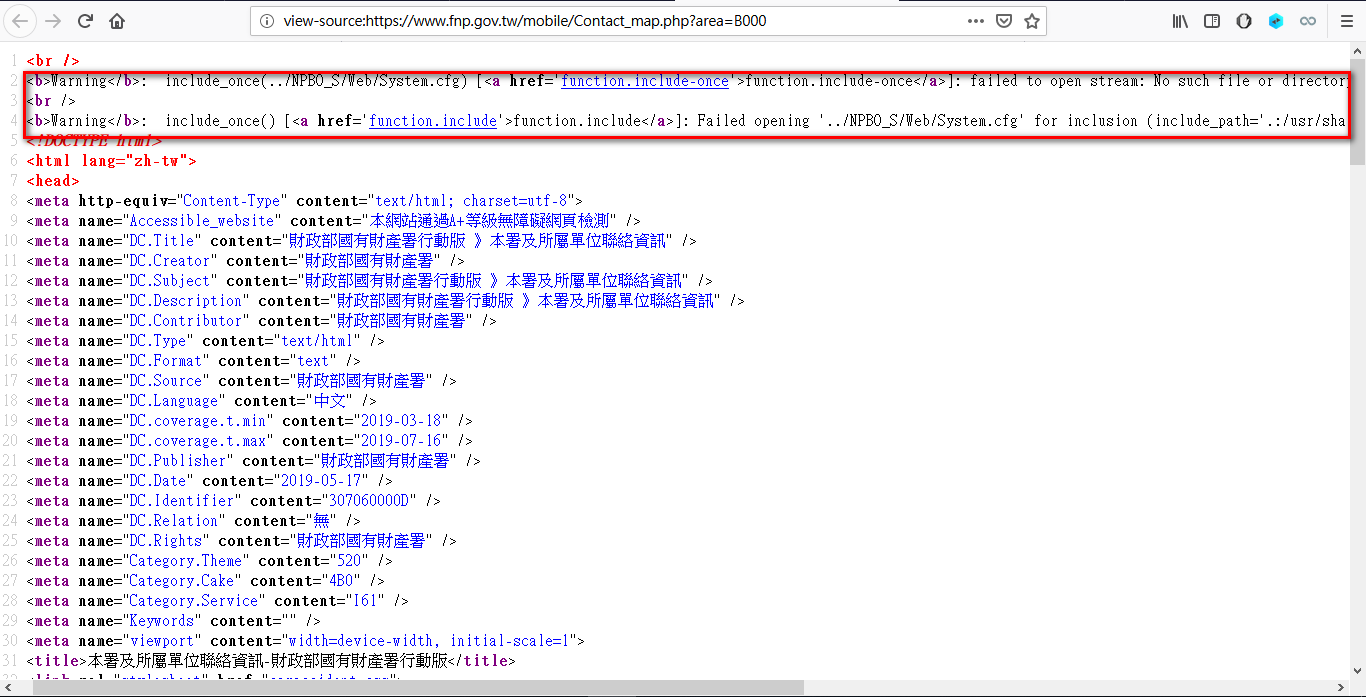Click the Keywords meta tag line
The width and height of the screenshot is (1366, 697).
[174, 621]
